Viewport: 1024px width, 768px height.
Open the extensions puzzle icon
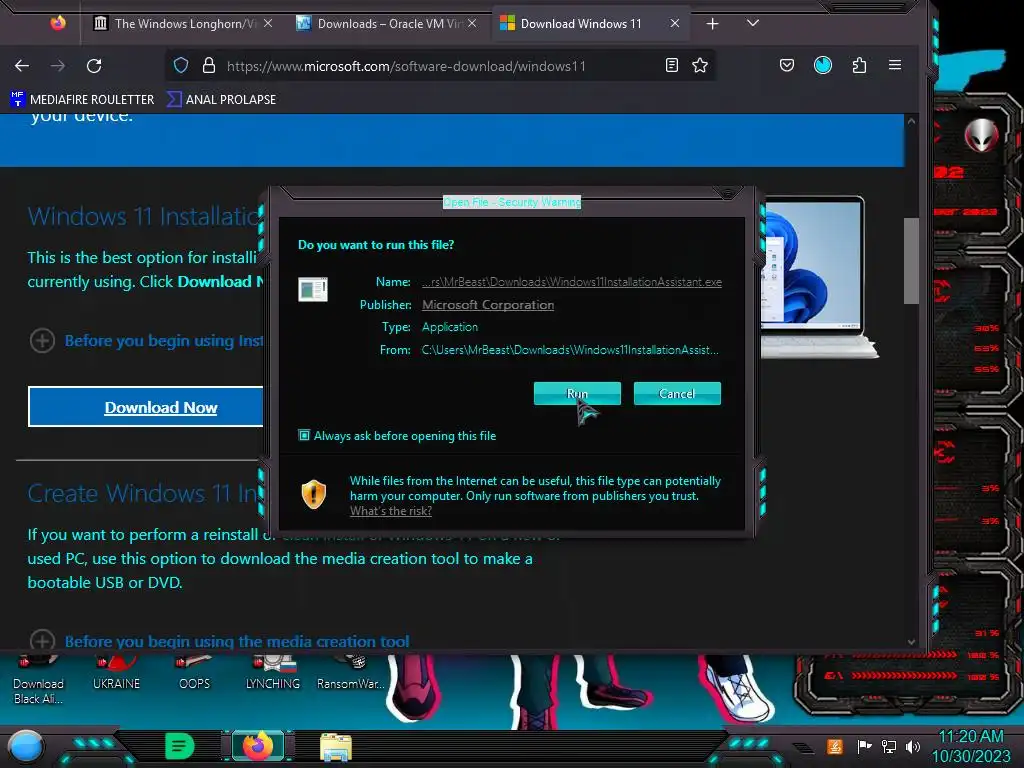pos(859,65)
